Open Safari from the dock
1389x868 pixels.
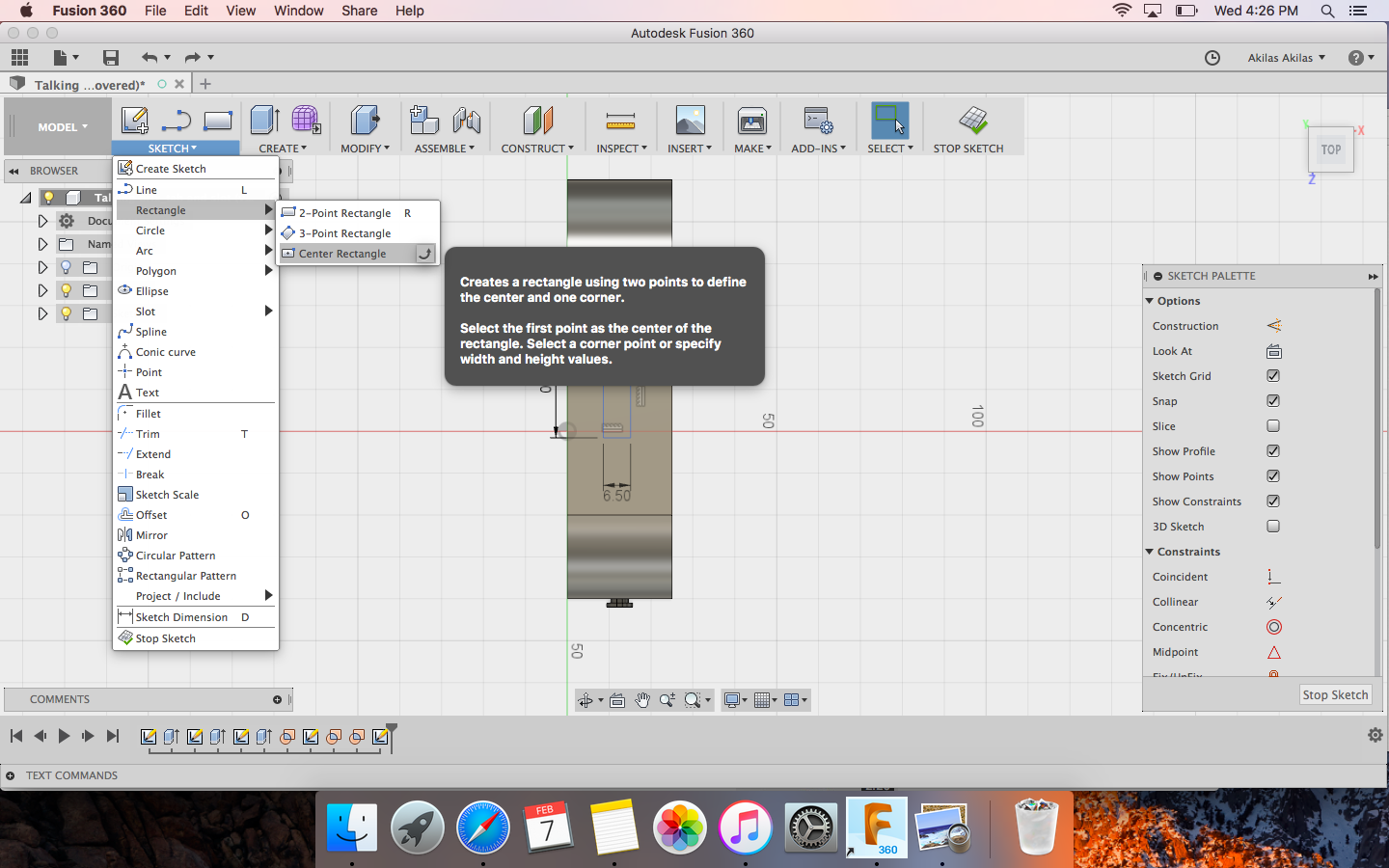point(482,827)
